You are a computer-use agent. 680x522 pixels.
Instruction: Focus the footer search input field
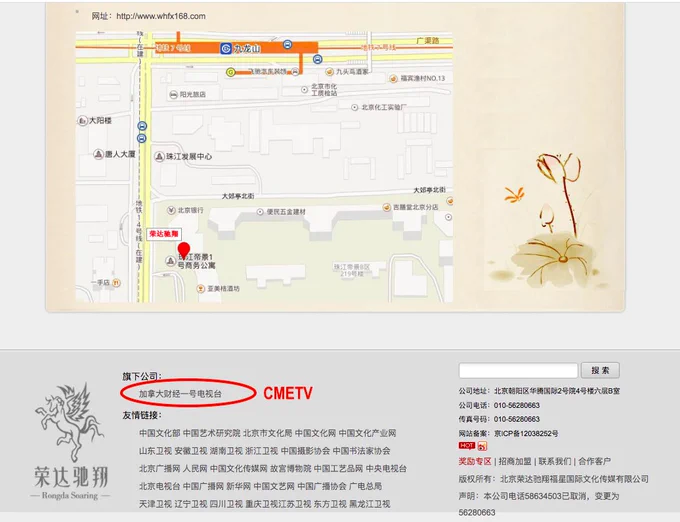(518, 371)
